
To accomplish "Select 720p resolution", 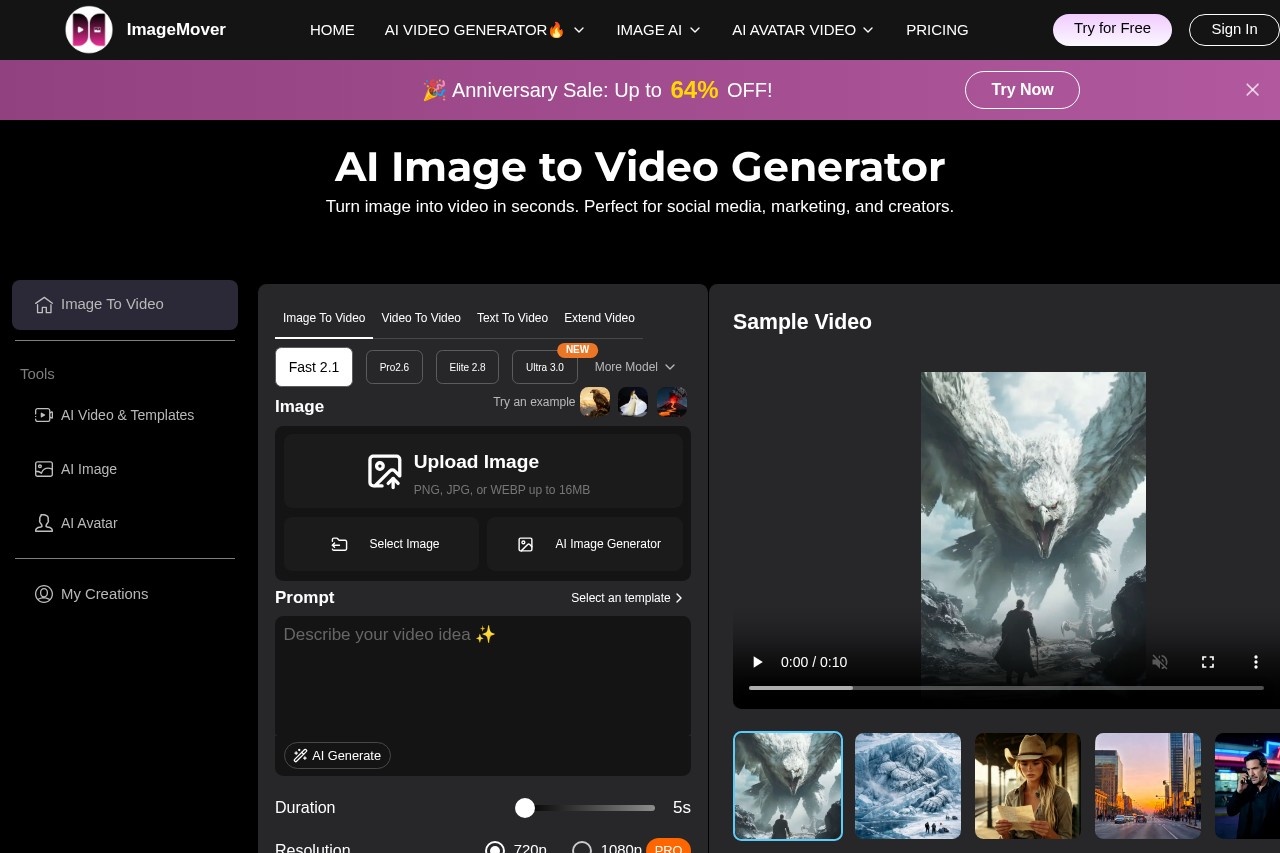I will click(x=494, y=849).
